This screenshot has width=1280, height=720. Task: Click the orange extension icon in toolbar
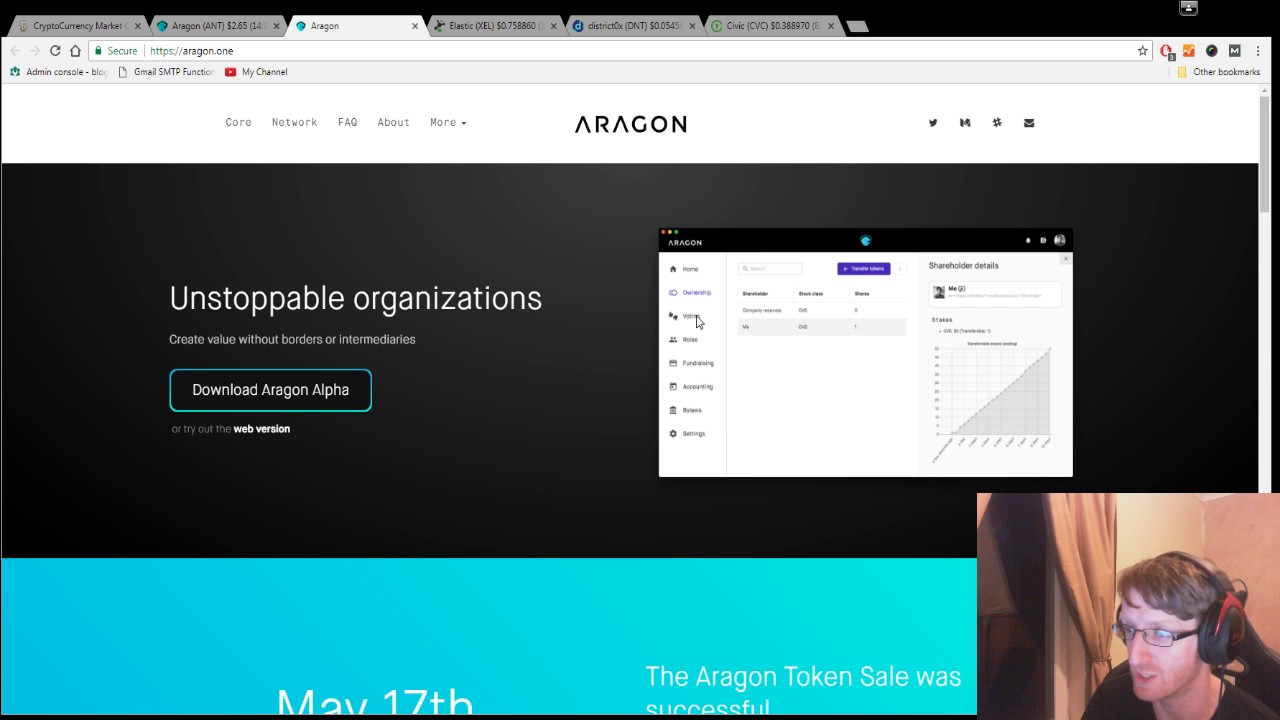tap(1188, 51)
